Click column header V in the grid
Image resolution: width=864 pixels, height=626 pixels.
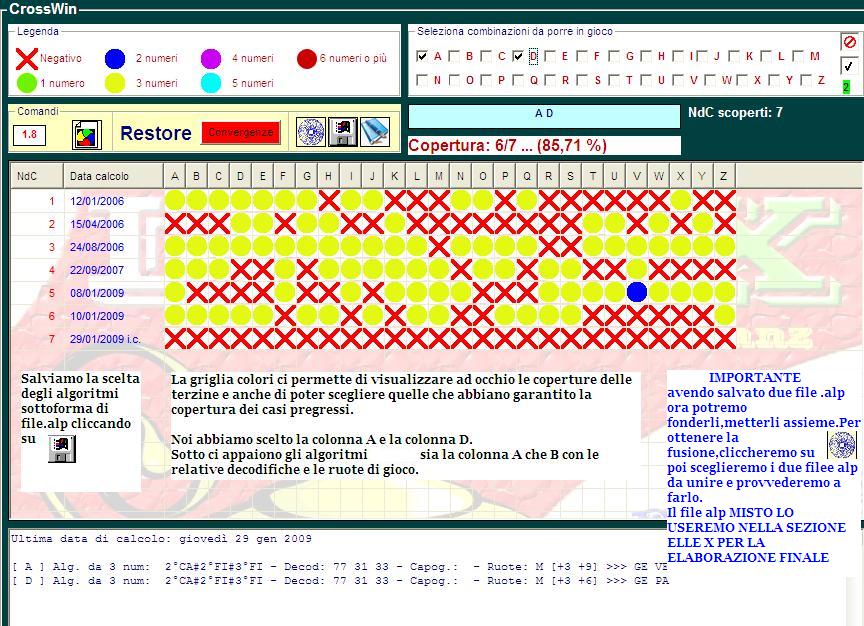pos(637,176)
